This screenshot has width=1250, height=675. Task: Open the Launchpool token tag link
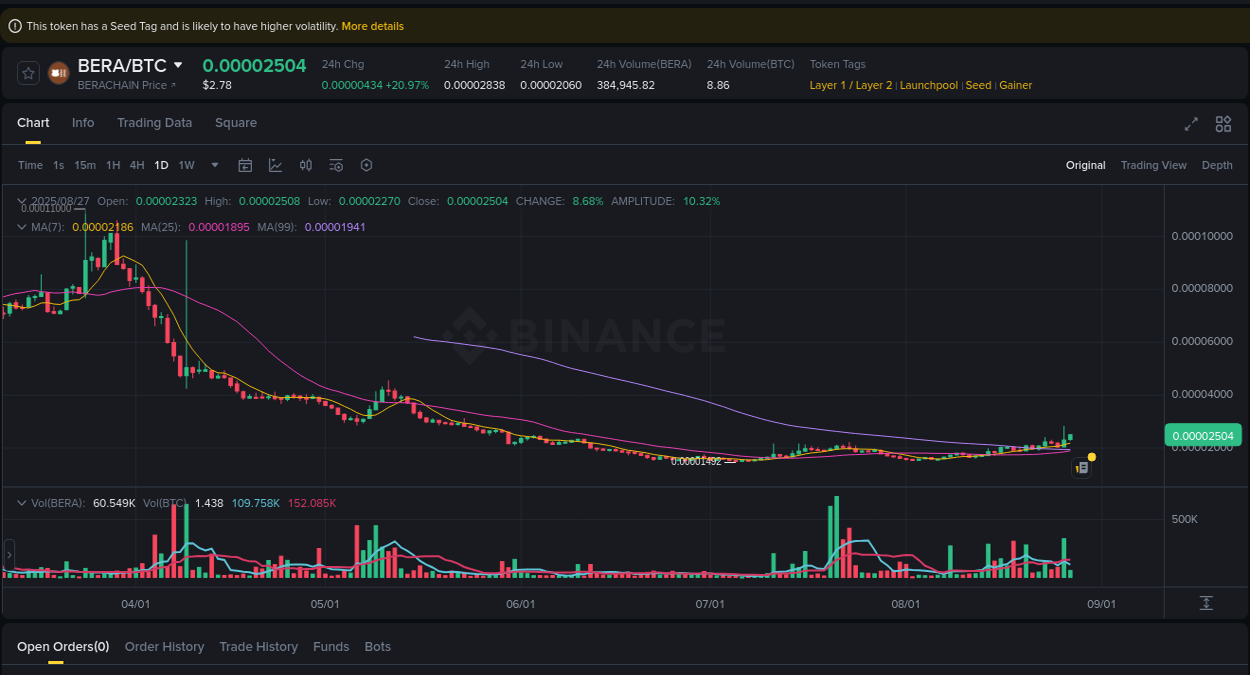tap(928, 85)
